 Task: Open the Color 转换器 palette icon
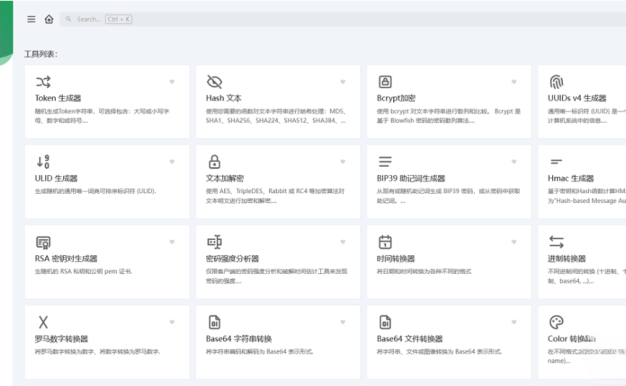point(556,322)
